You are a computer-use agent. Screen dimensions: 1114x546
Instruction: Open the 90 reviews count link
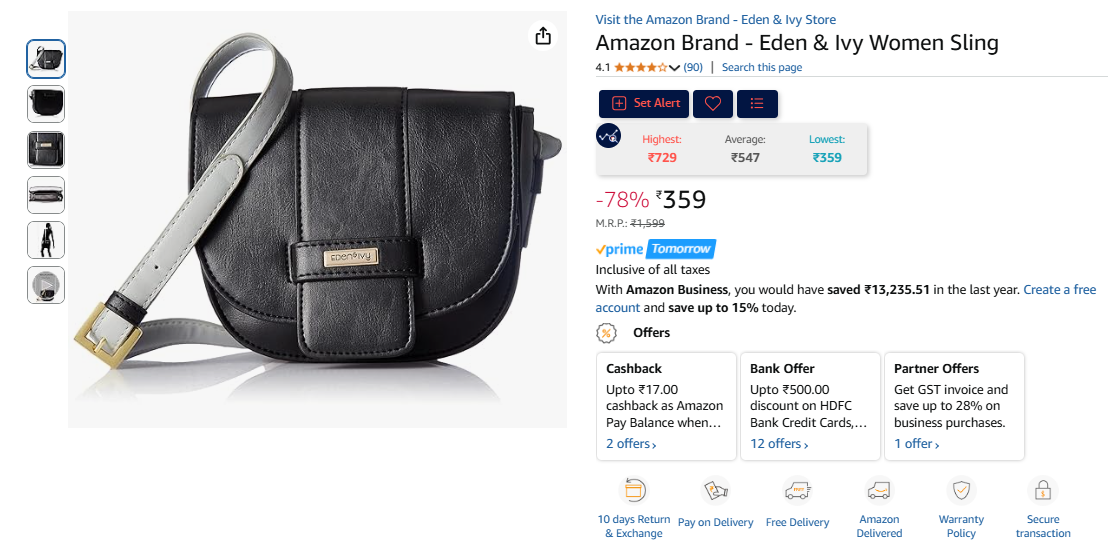(x=693, y=67)
